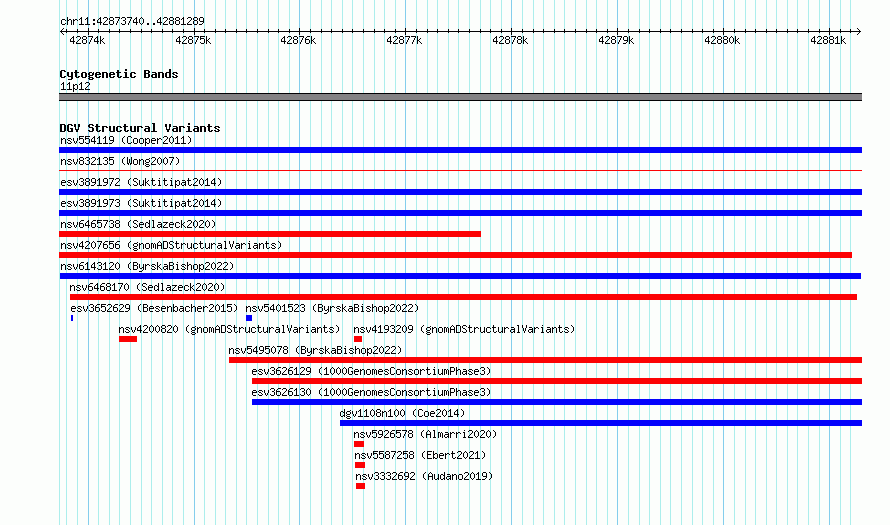Screen dimensions: 890x525
Task: Select the red block under nsv3332692
Action: [x=360, y=486]
